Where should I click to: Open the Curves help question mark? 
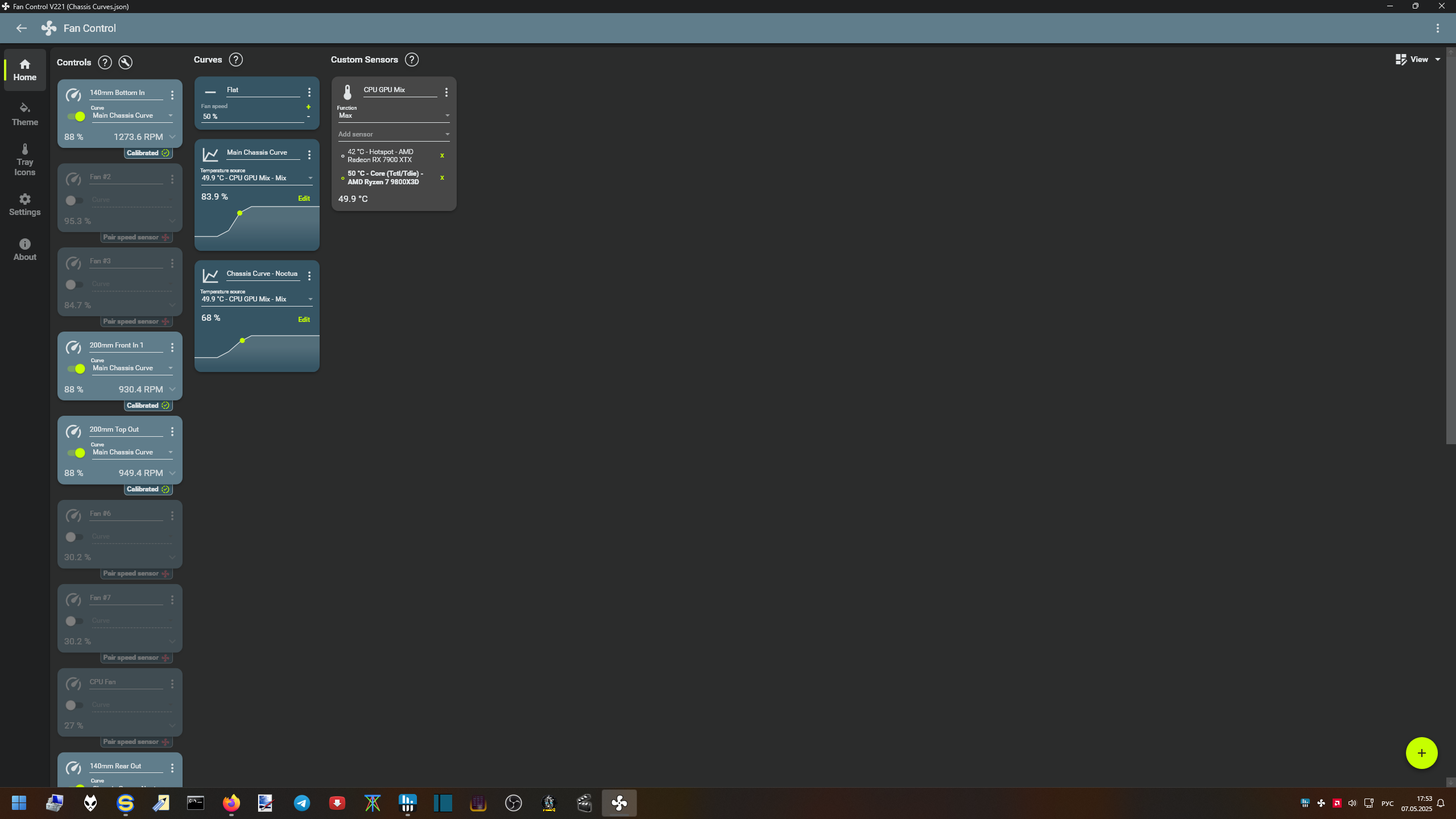235,60
